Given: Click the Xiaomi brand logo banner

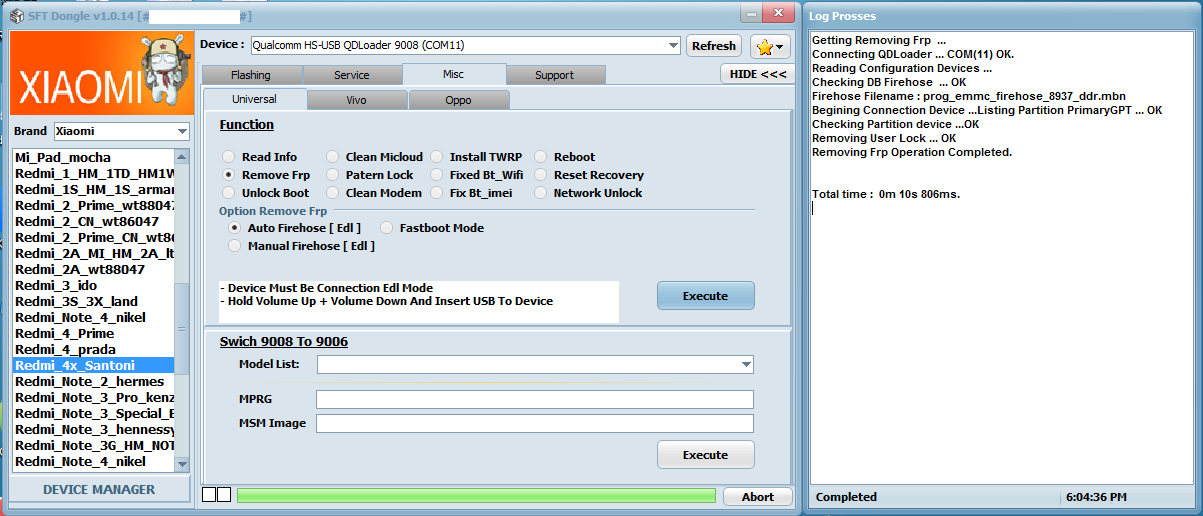Looking at the screenshot, I should [x=100, y=73].
